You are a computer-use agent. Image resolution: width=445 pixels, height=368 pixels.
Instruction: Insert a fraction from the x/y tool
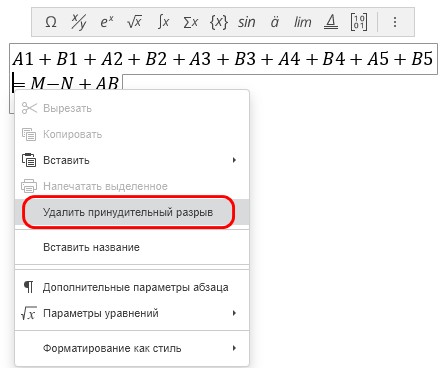[x=79, y=22]
